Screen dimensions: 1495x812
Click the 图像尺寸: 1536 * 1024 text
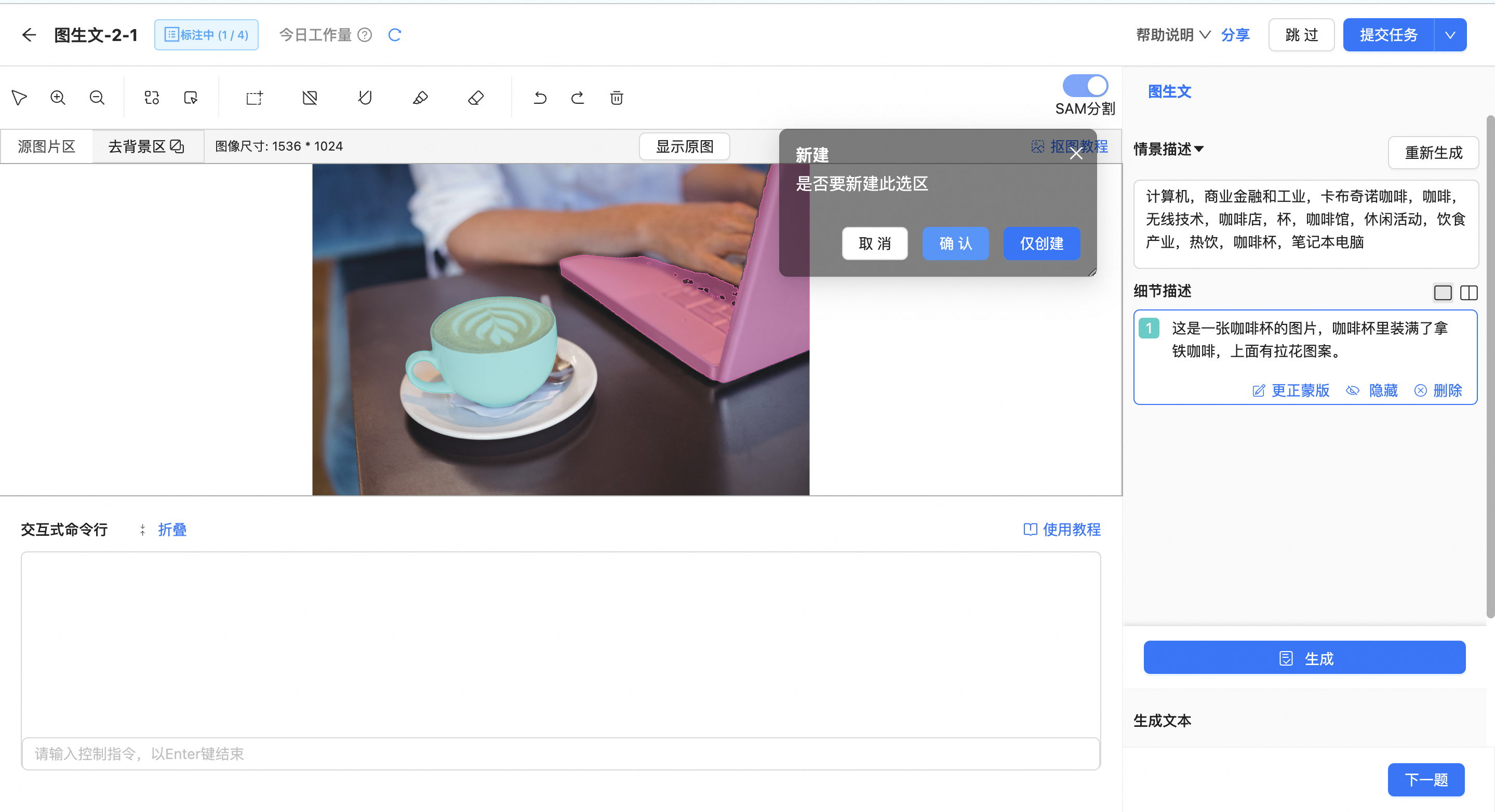click(278, 146)
